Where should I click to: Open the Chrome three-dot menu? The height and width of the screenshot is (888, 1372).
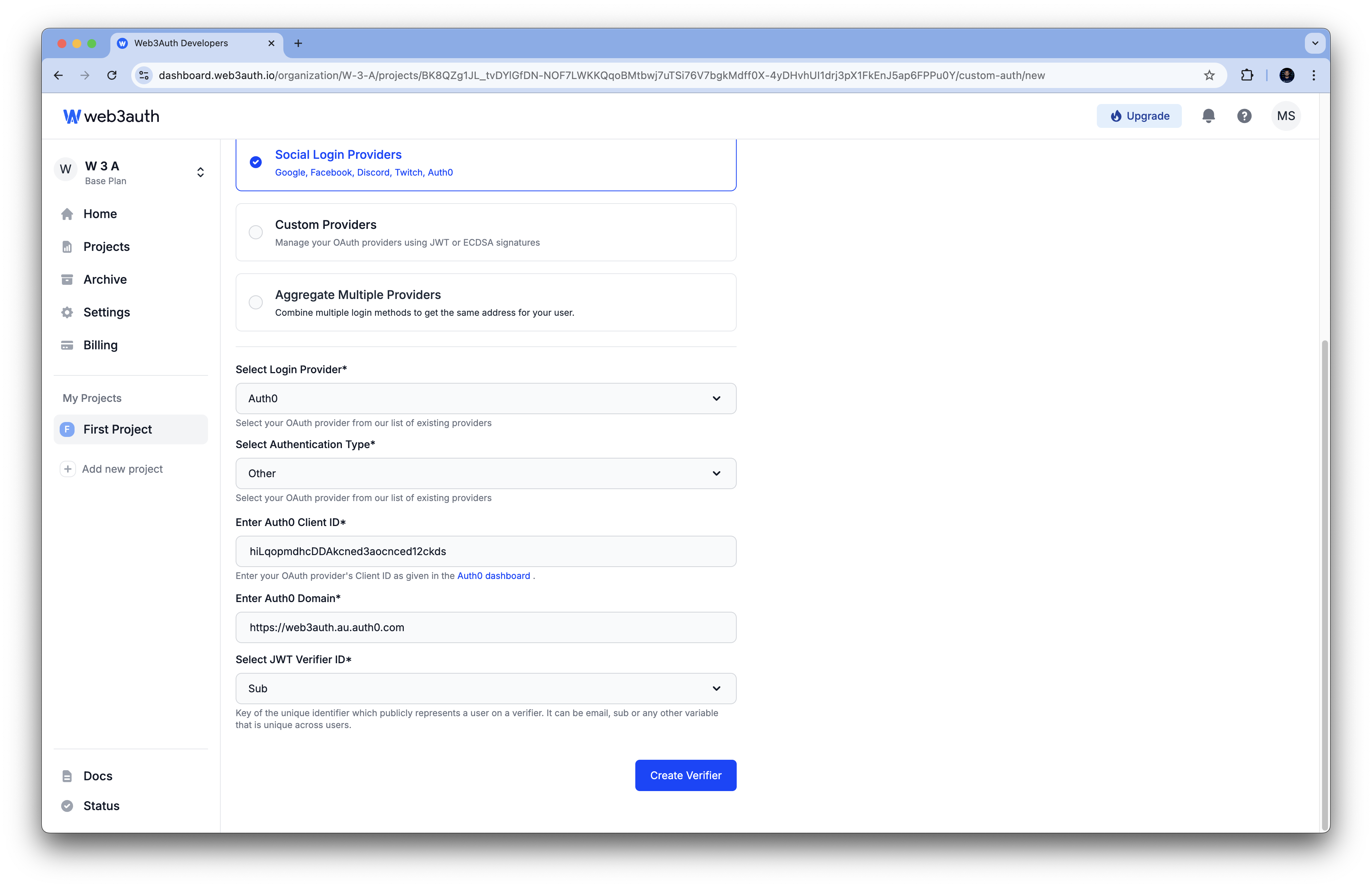point(1314,75)
